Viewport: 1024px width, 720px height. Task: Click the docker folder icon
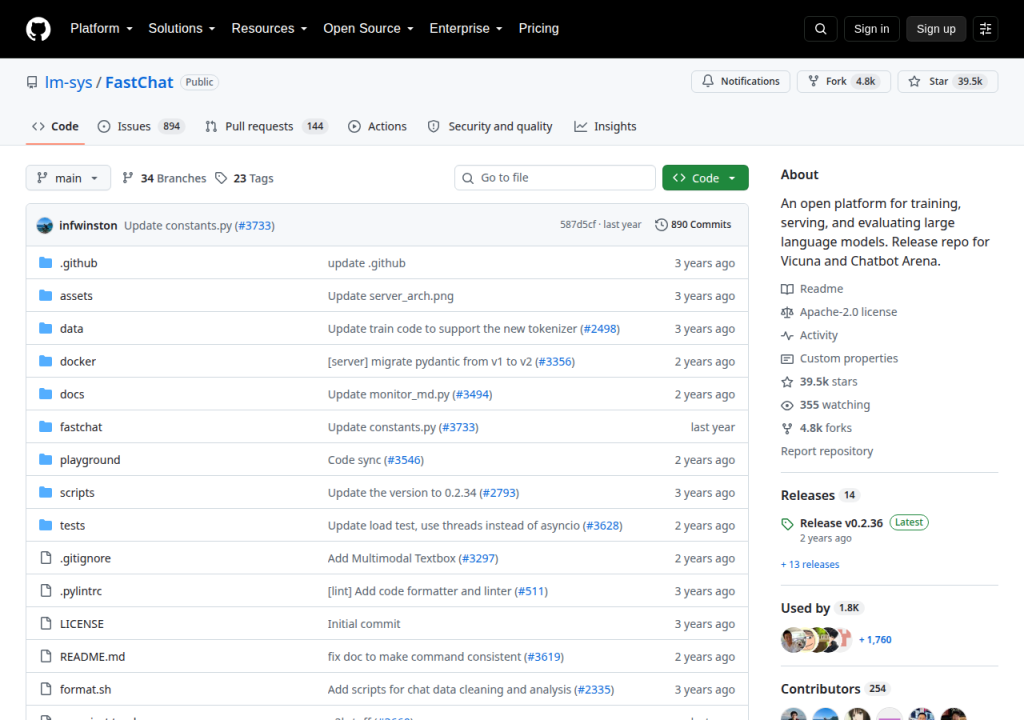coord(45,361)
